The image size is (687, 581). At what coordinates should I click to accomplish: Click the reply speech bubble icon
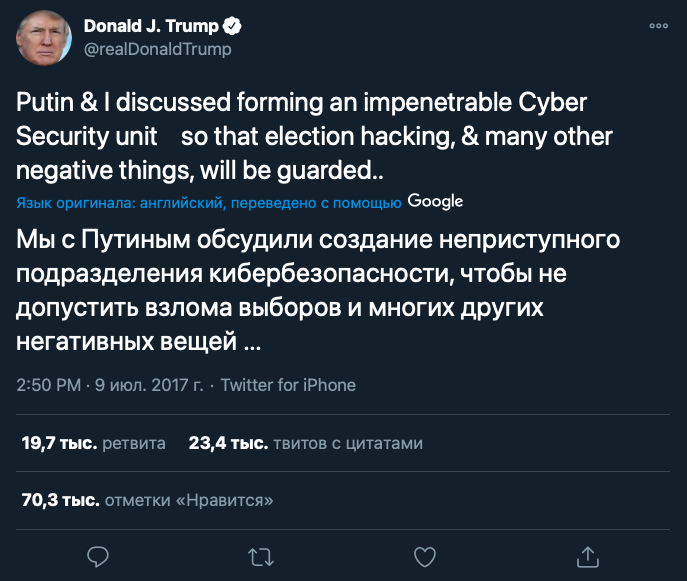pyautogui.click(x=97, y=555)
